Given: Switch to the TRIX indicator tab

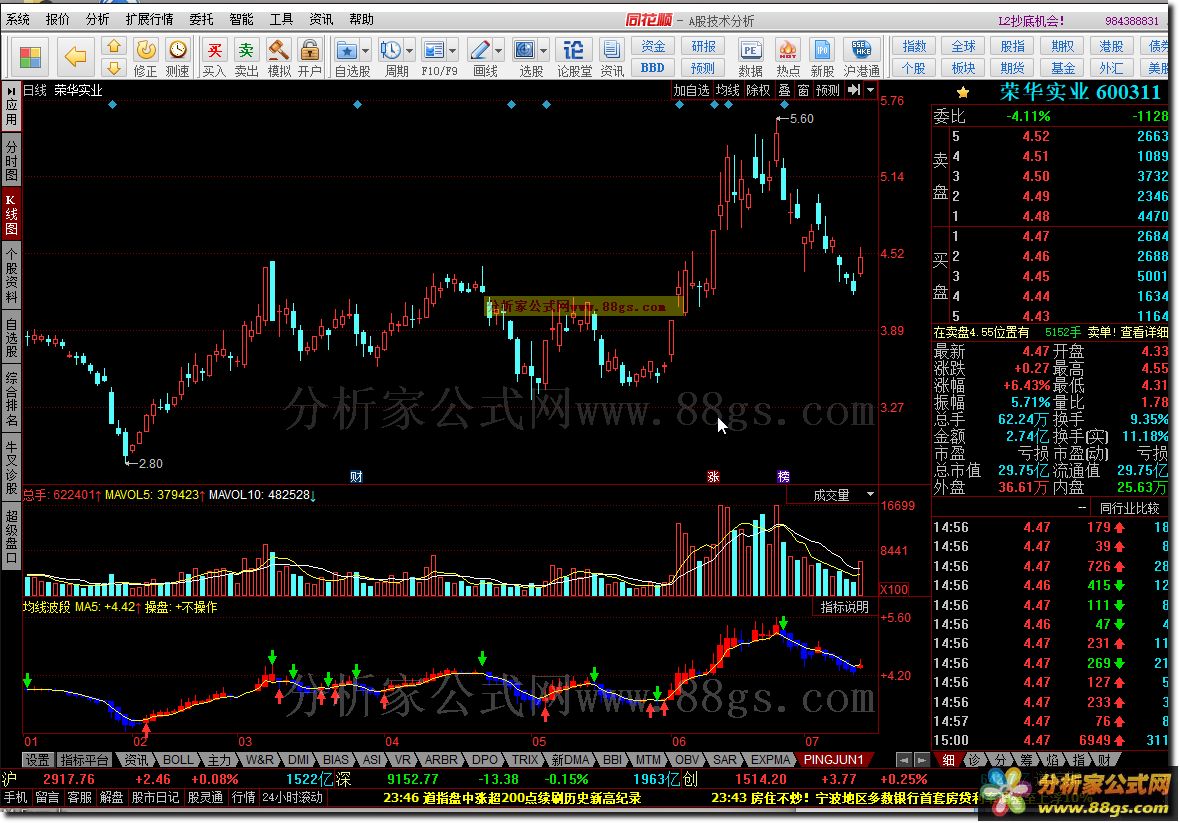Looking at the screenshot, I should (x=524, y=760).
